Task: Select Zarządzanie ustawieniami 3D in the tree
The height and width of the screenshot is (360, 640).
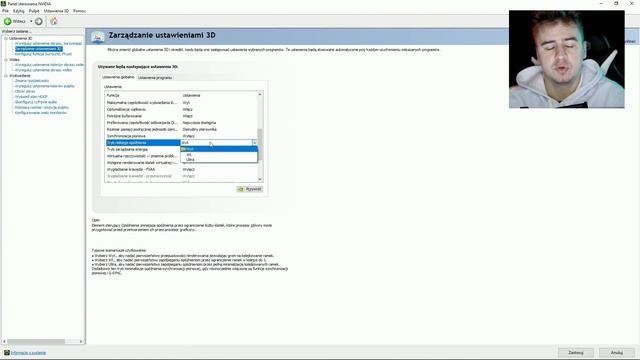Action: tap(39, 49)
